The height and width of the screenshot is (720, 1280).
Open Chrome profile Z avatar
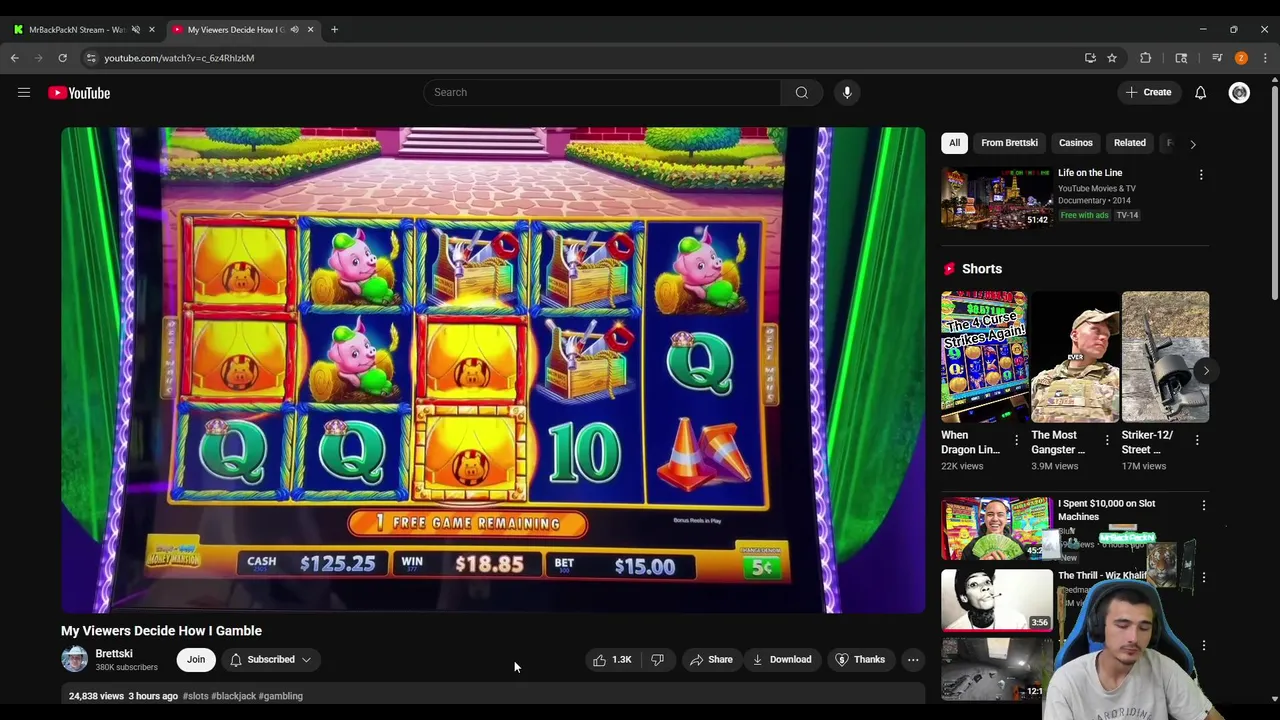(x=1241, y=58)
